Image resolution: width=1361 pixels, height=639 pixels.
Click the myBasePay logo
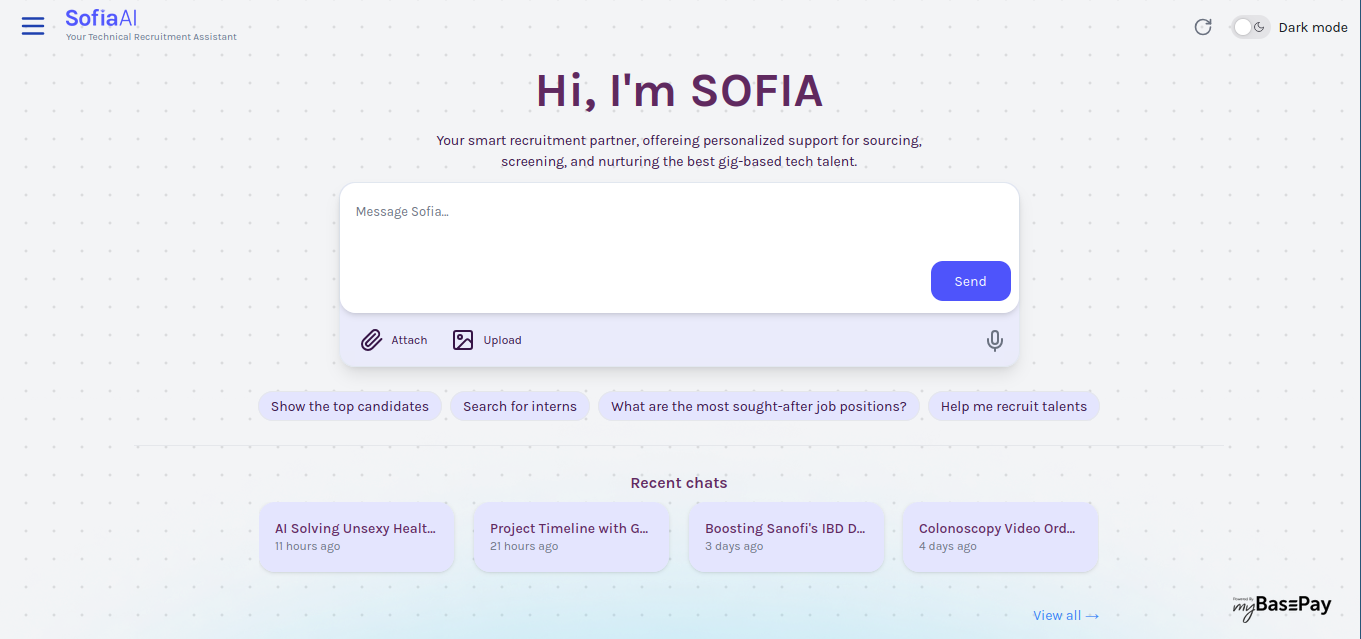[x=1281, y=605]
